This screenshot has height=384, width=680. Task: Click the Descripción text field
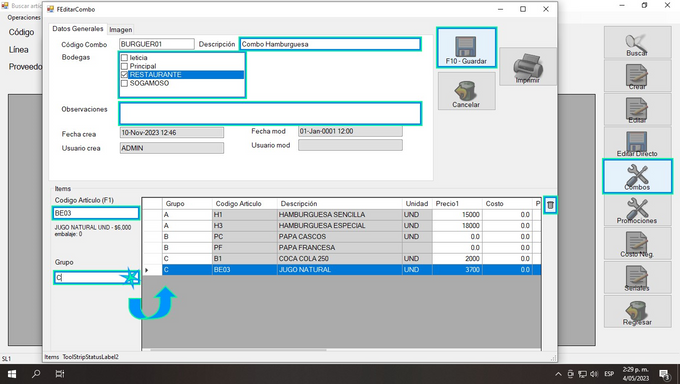coord(330,44)
